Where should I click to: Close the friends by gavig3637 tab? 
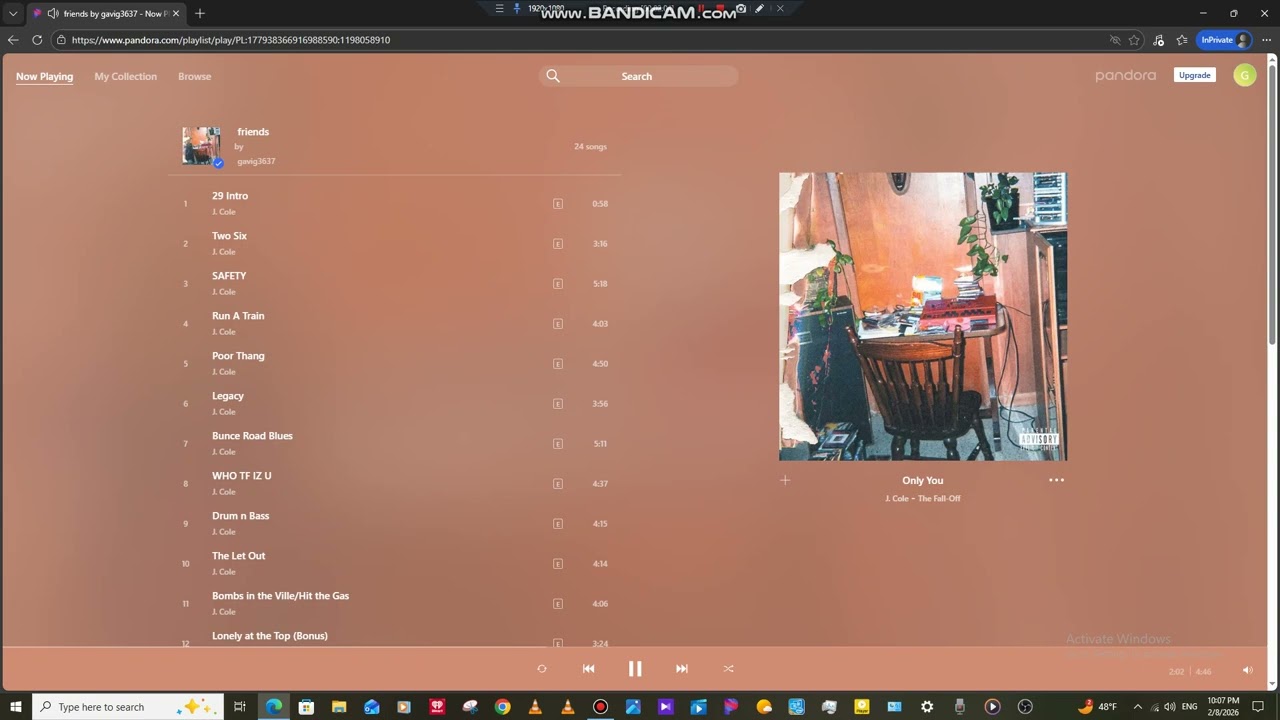click(176, 14)
